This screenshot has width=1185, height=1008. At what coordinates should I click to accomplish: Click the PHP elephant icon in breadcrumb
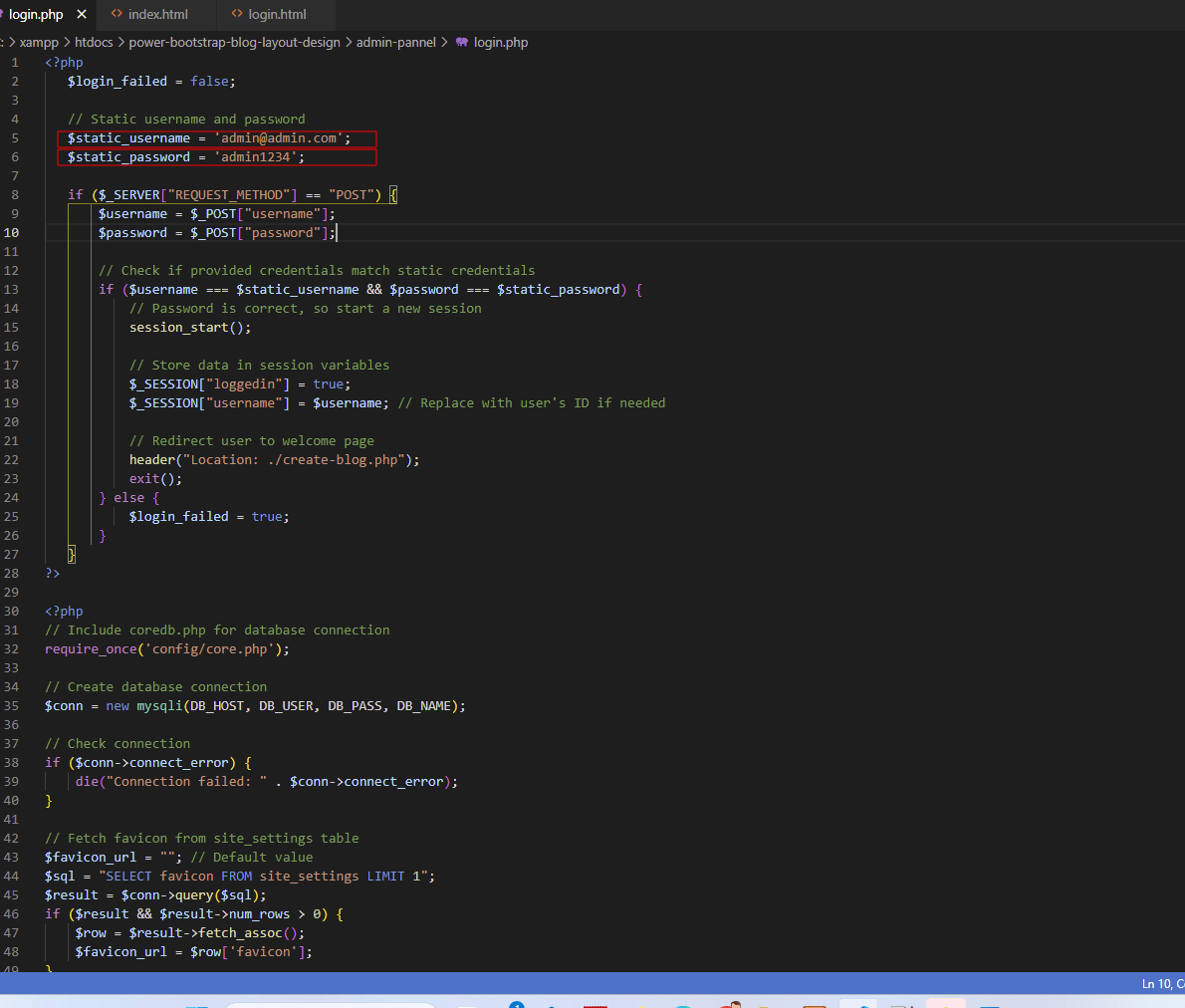coord(462,42)
